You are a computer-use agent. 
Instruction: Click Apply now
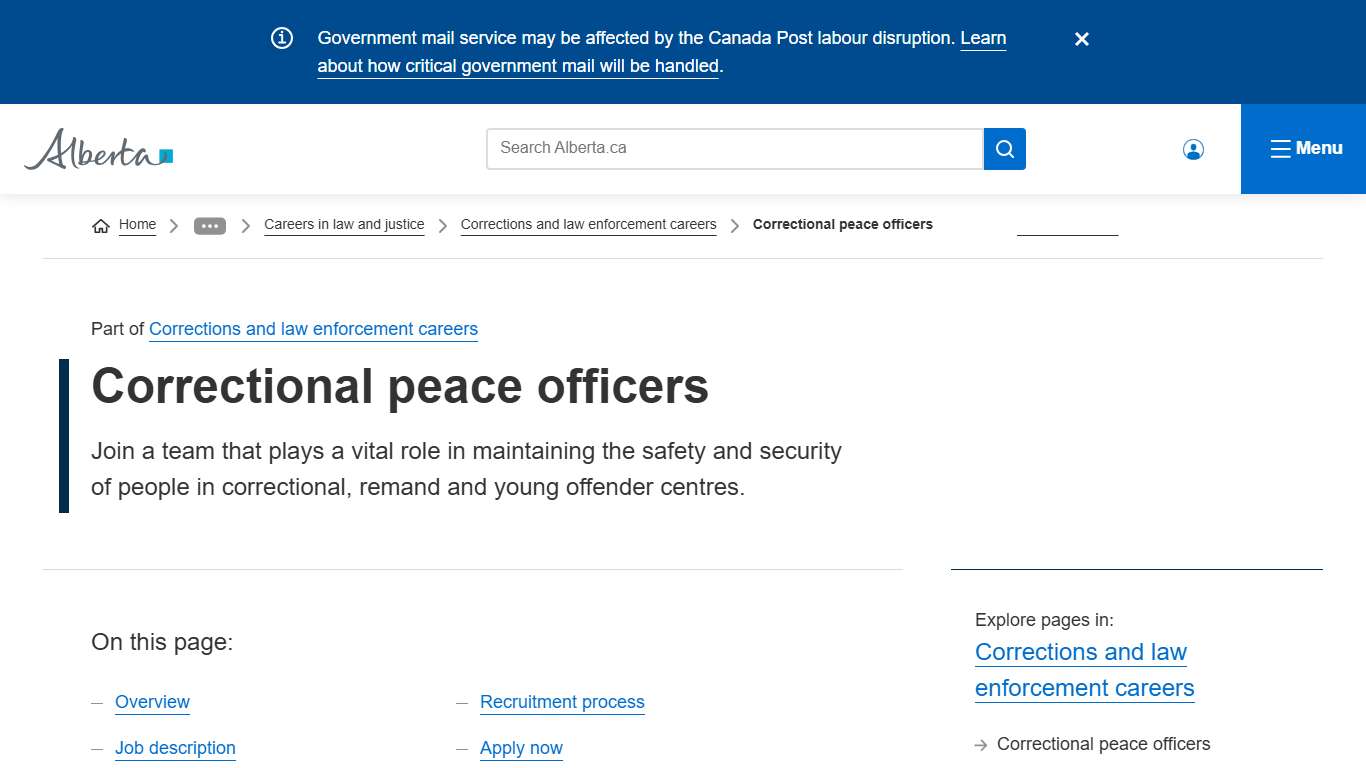pos(521,748)
